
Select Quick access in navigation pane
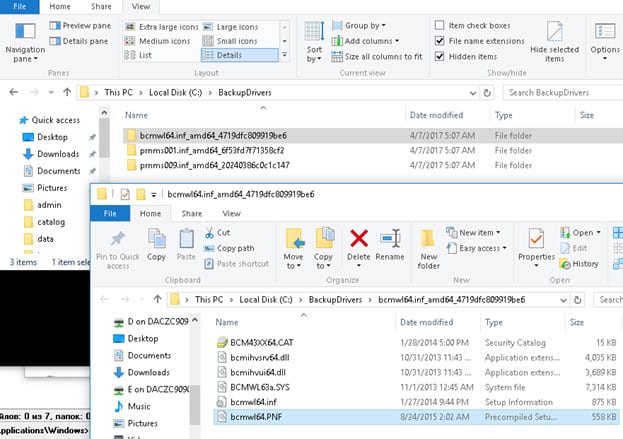(x=50, y=120)
